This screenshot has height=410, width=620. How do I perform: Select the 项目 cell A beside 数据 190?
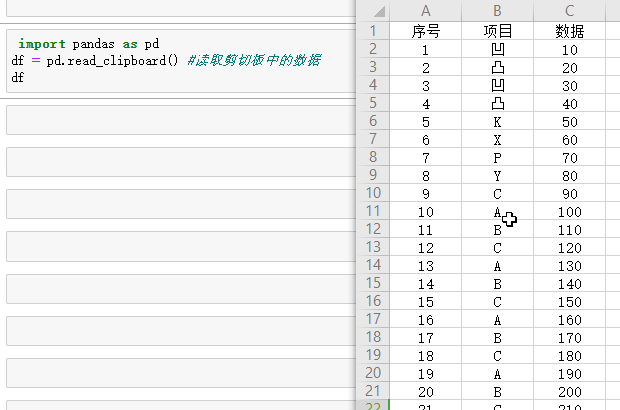[497, 374]
